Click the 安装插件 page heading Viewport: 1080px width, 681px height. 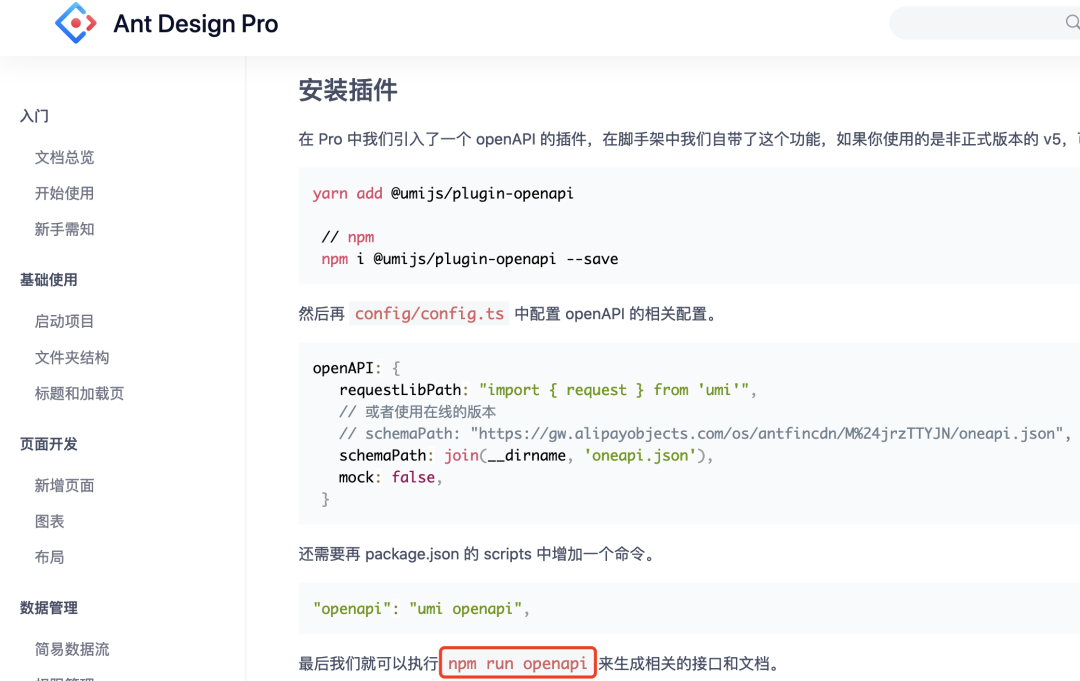click(348, 90)
